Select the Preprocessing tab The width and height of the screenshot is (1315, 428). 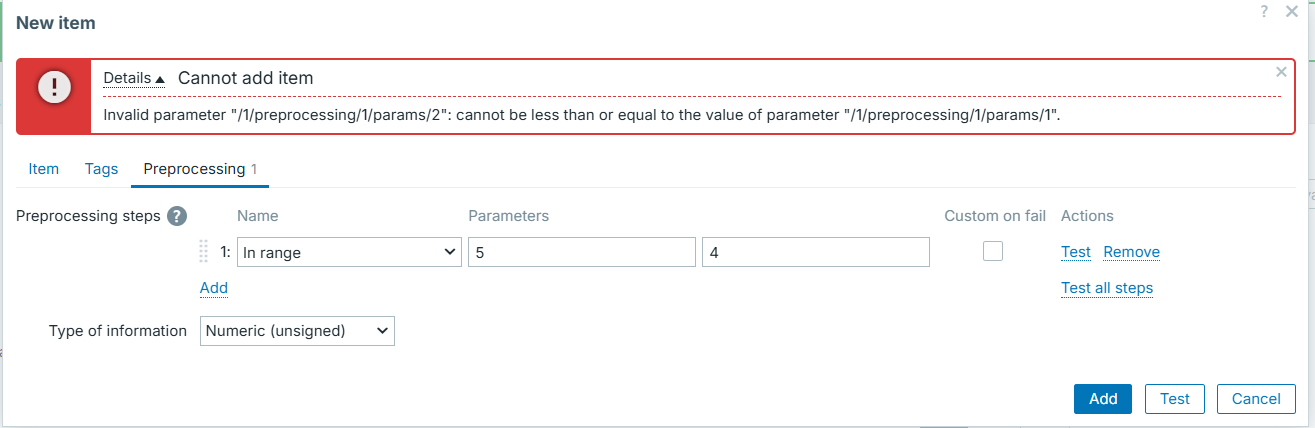pos(195,169)
